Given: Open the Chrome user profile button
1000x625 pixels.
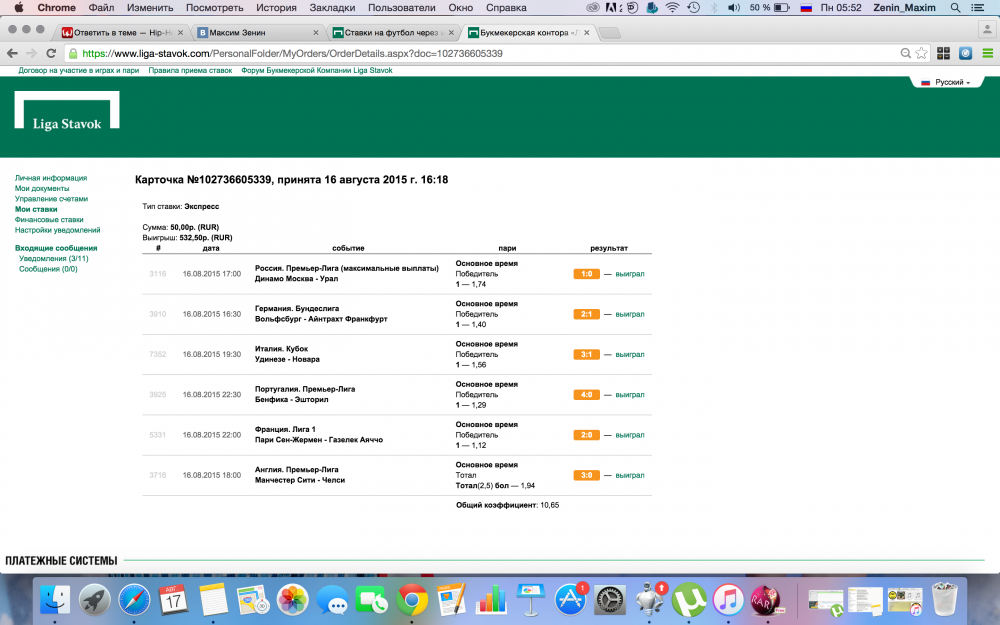Looking at the screenshot, I should pos(987,29).
